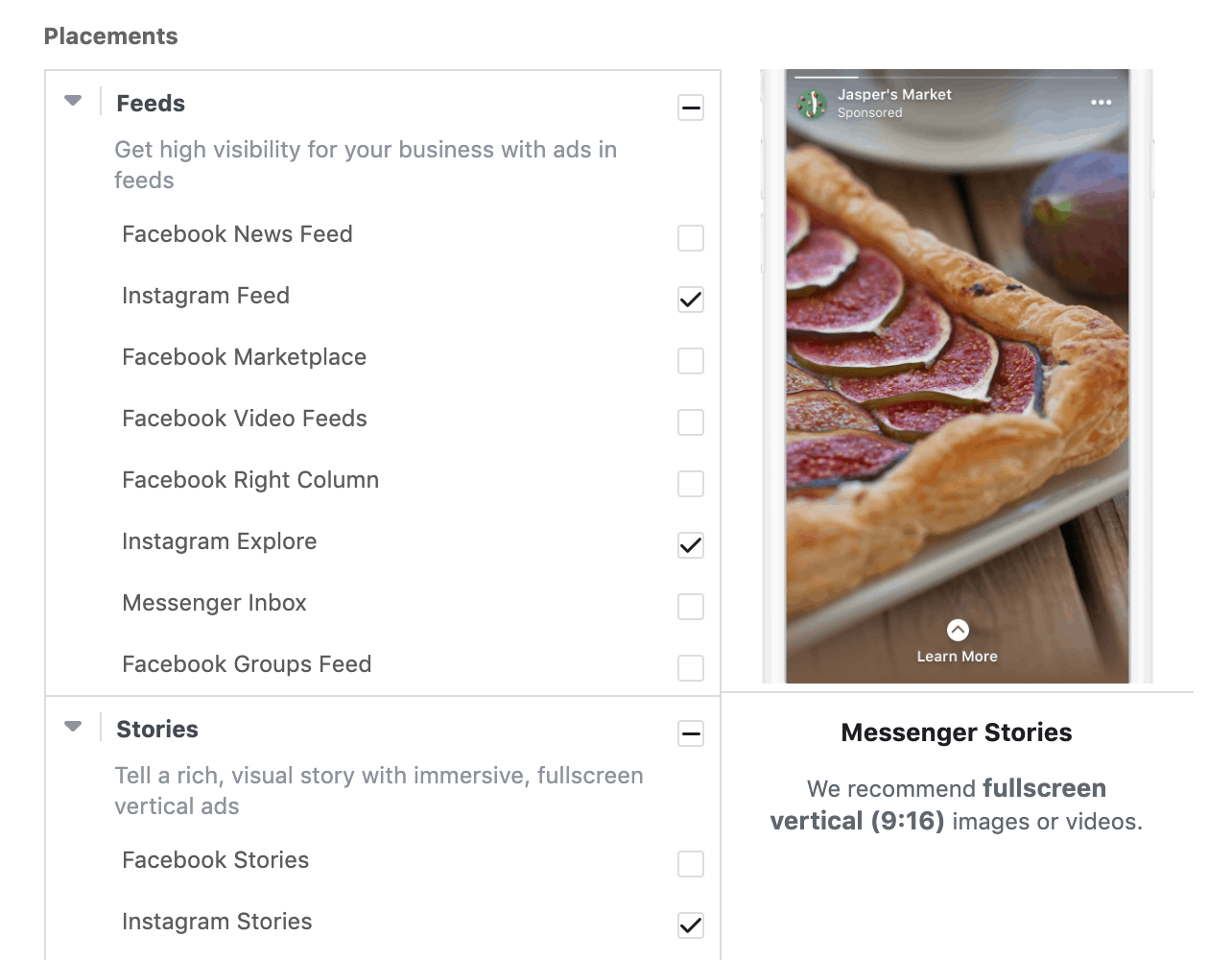Viewport: 1232px width, 960px height.
Task: Enable the Facebook Right Column placement
Action: pos(691,484)
